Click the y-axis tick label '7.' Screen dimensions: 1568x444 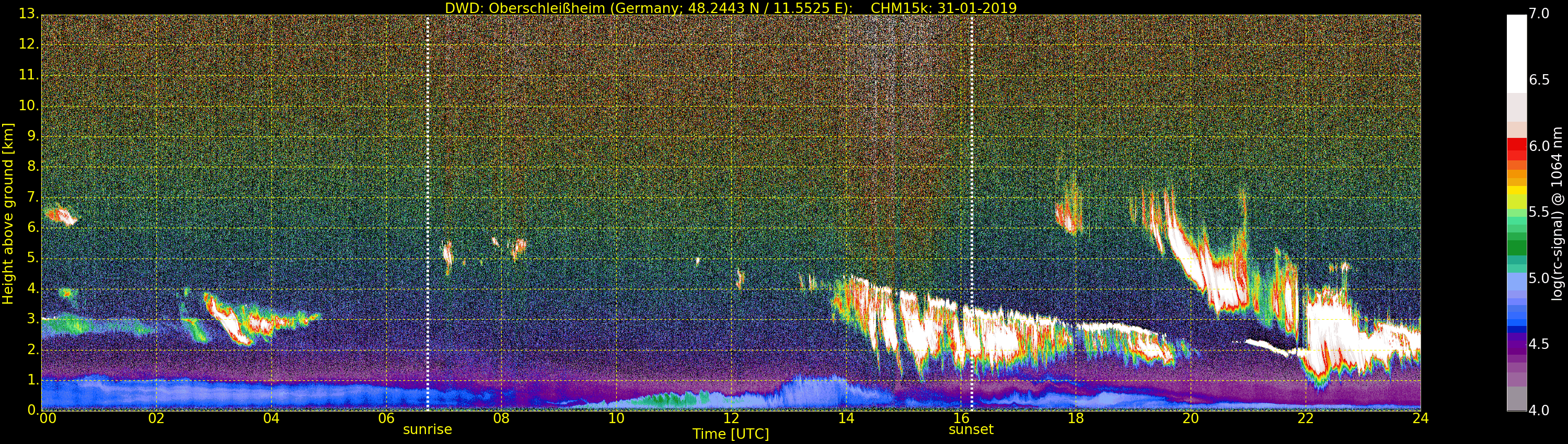33,197
